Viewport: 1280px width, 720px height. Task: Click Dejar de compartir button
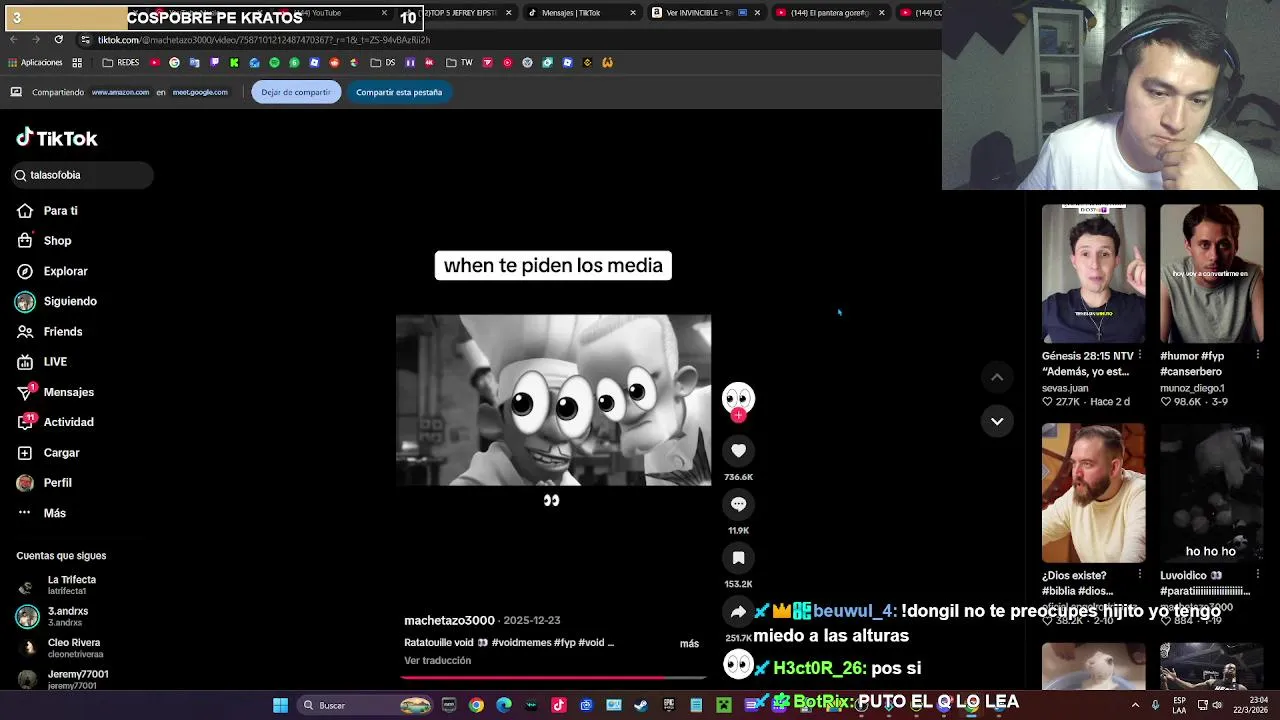tap(296, 92)
